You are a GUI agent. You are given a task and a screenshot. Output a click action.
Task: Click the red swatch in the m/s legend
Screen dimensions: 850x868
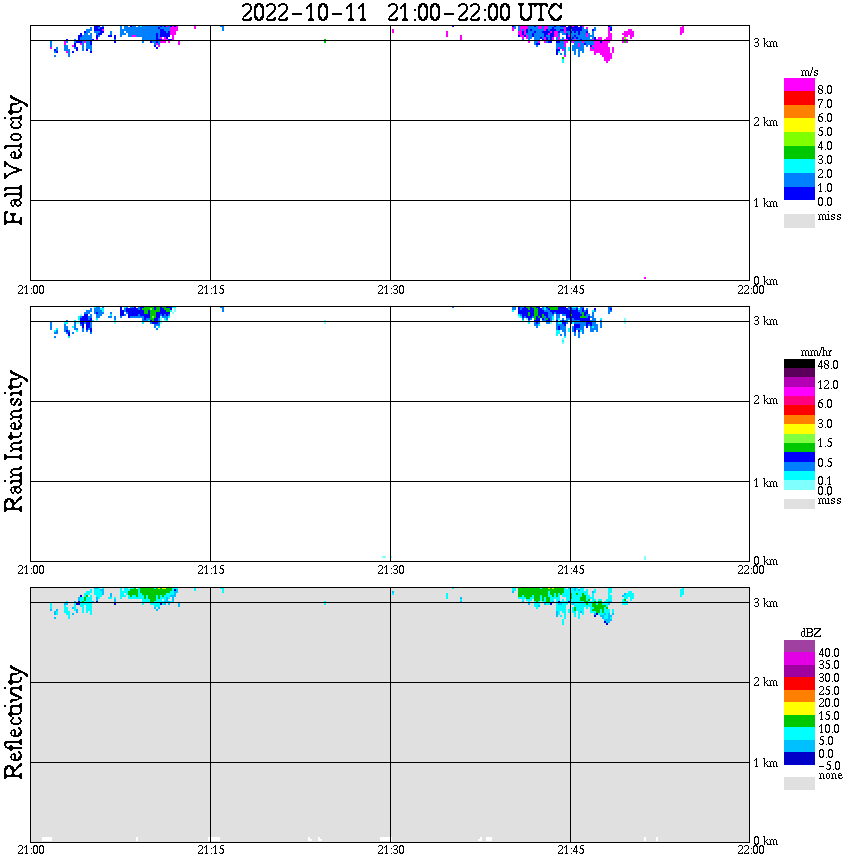tap(799, 99)
